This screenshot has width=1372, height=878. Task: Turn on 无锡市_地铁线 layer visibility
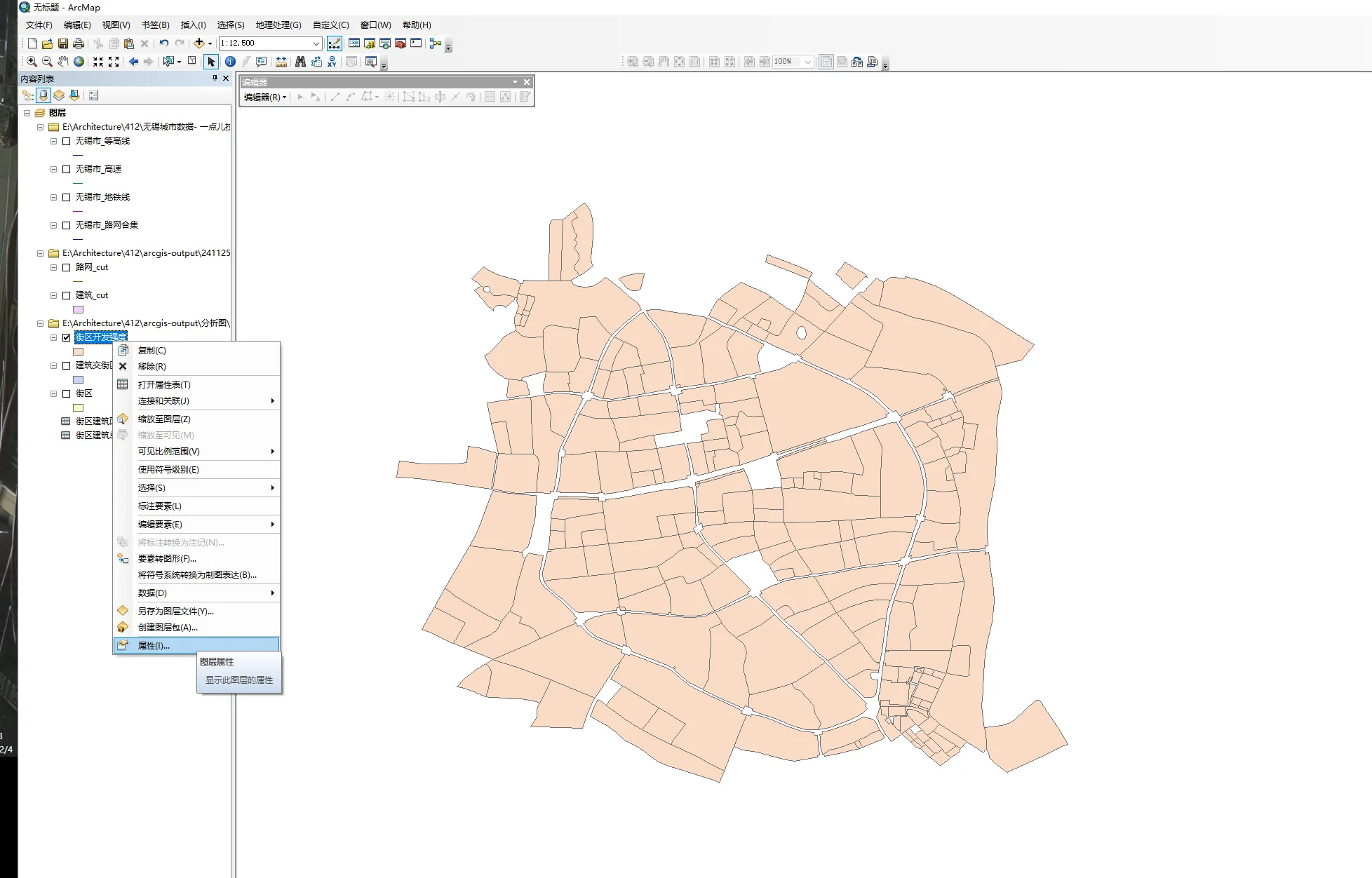[x=67, y=197]
